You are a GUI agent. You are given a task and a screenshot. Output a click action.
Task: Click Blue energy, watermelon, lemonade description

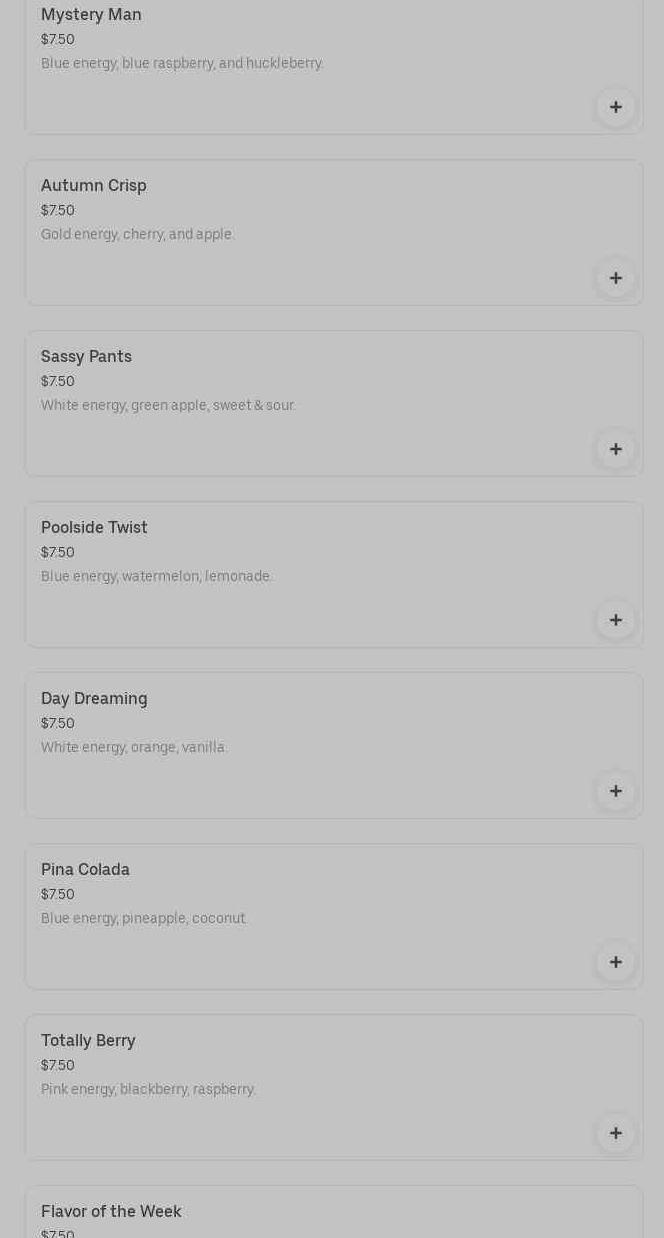point(157,577)
